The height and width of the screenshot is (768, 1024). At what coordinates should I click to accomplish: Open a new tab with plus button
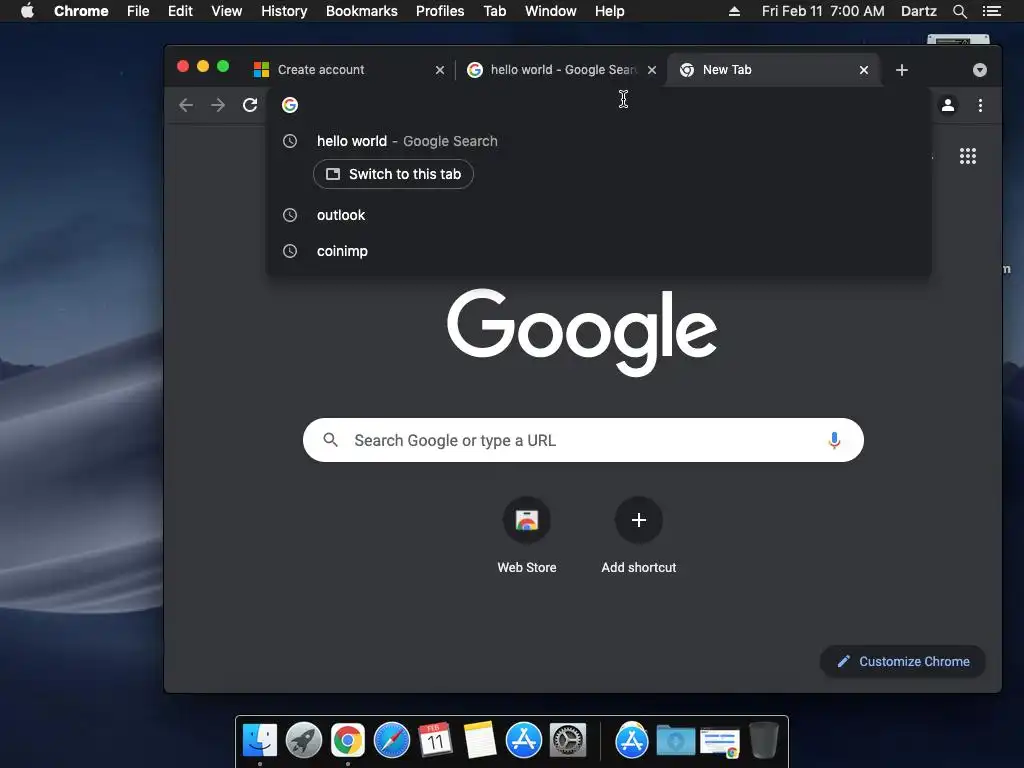point(902,70)
